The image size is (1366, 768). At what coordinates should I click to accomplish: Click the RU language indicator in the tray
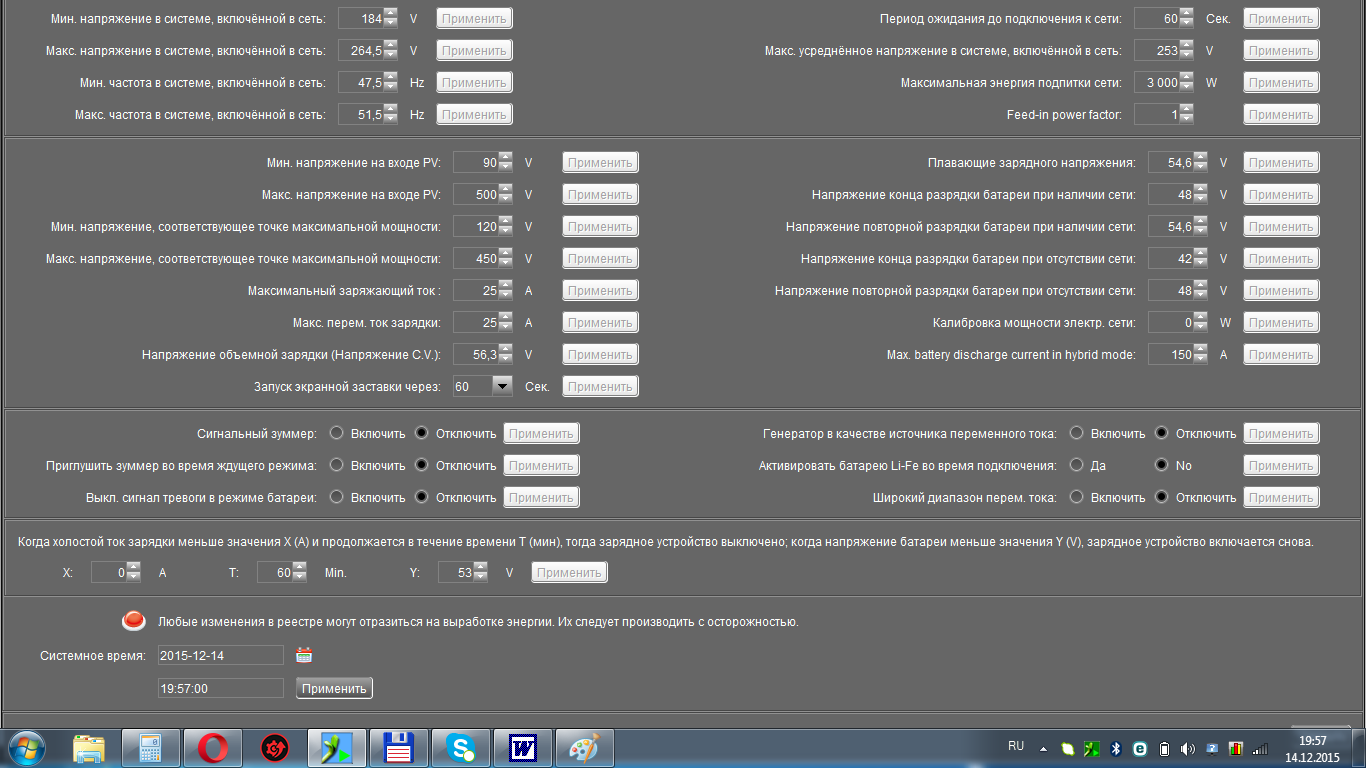(1016, 746)
